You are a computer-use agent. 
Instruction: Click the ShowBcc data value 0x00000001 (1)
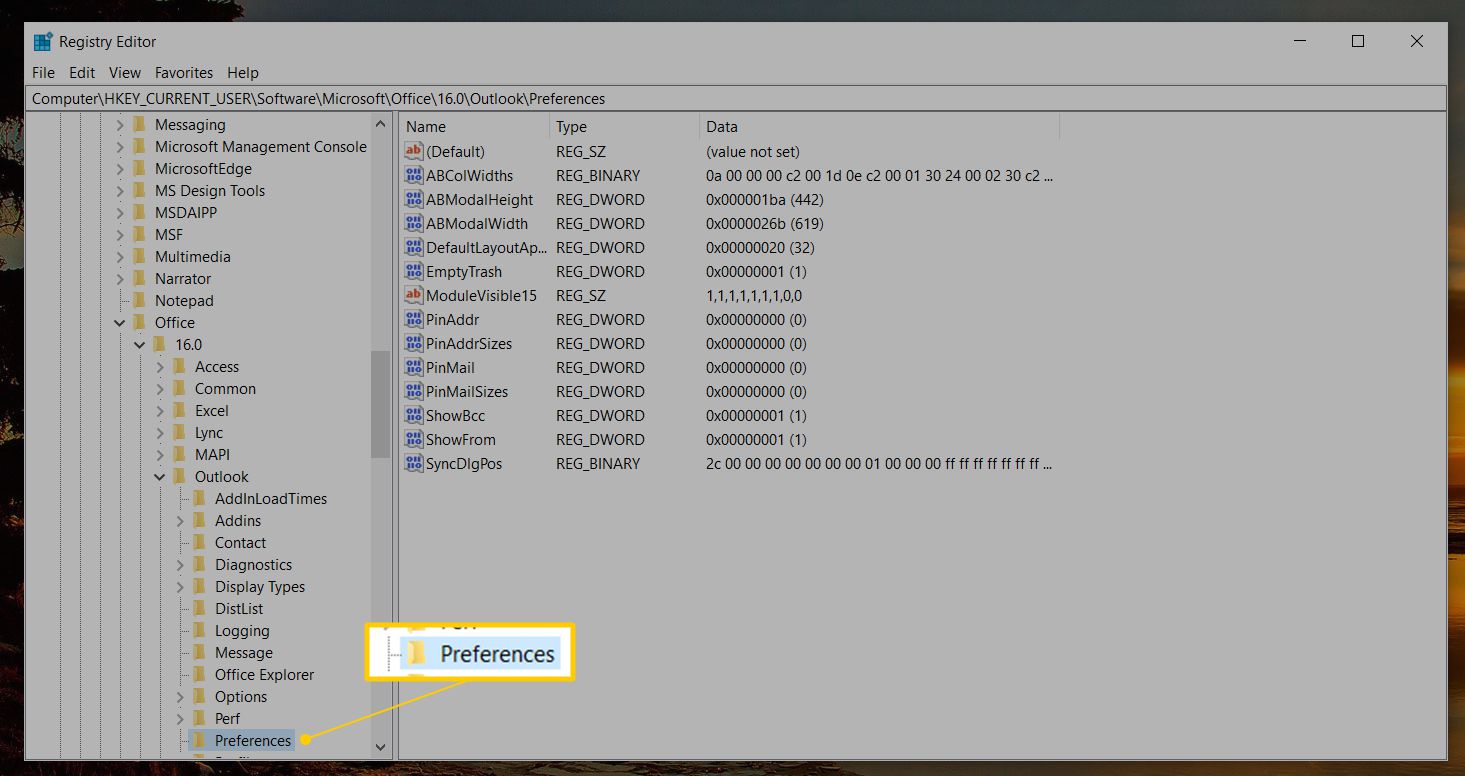point(756,415)
